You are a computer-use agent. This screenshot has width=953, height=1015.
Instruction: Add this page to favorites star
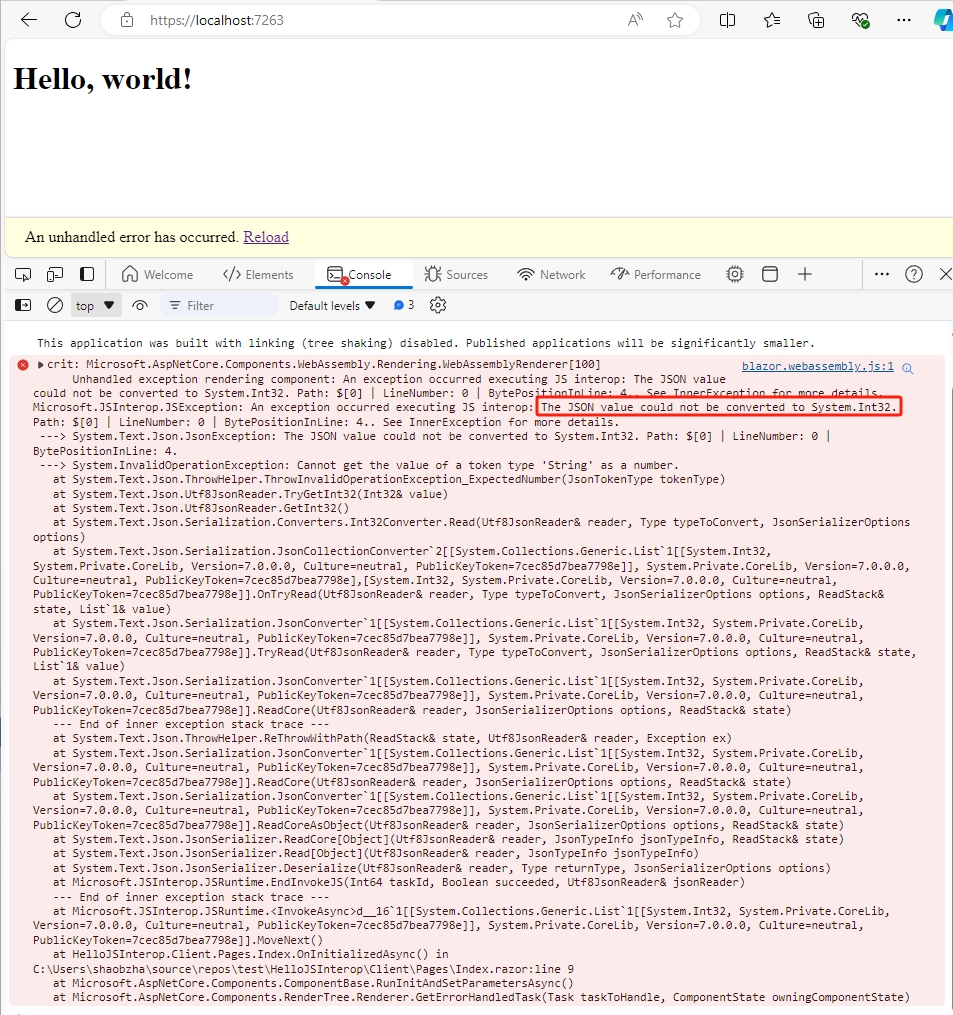coord(675,20)
